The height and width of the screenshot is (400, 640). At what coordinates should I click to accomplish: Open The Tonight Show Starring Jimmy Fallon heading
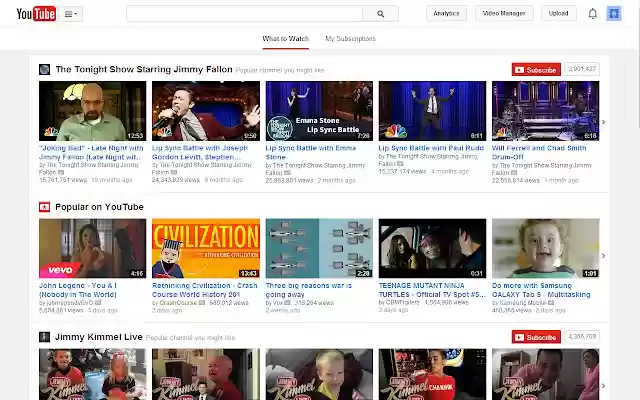[144, 69]
